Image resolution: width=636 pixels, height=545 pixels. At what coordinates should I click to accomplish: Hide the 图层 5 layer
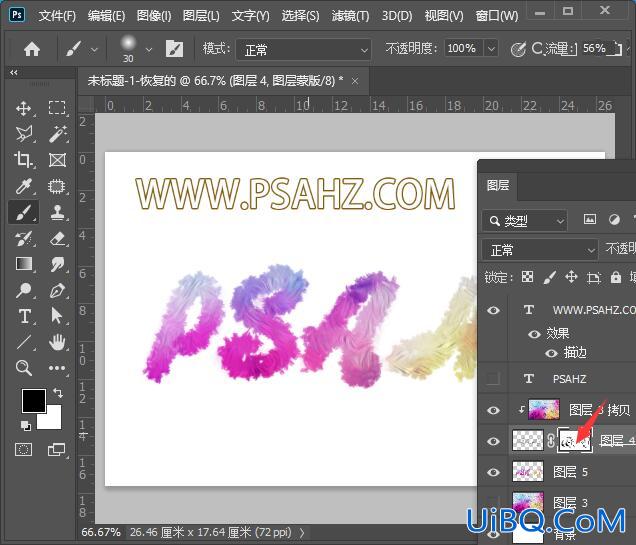coord(493,472)
